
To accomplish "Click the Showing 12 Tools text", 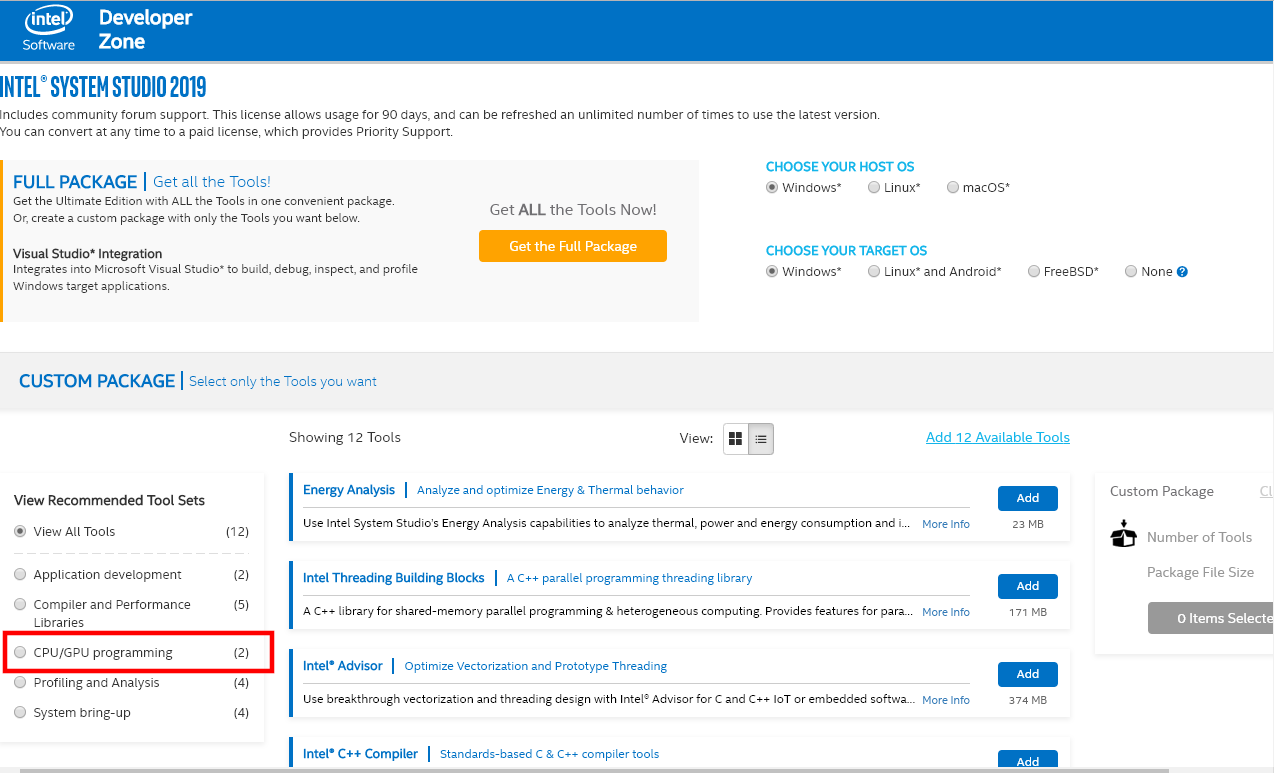I will [345, 437].
